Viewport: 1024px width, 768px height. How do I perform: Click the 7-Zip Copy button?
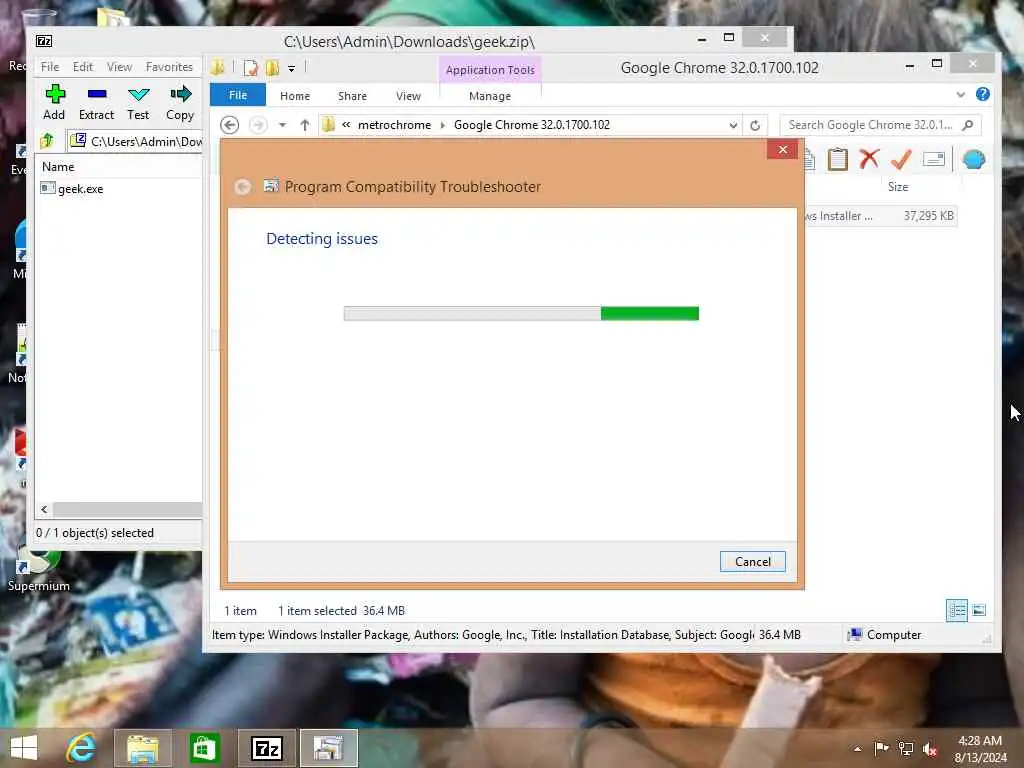click(x=180, y=103)
